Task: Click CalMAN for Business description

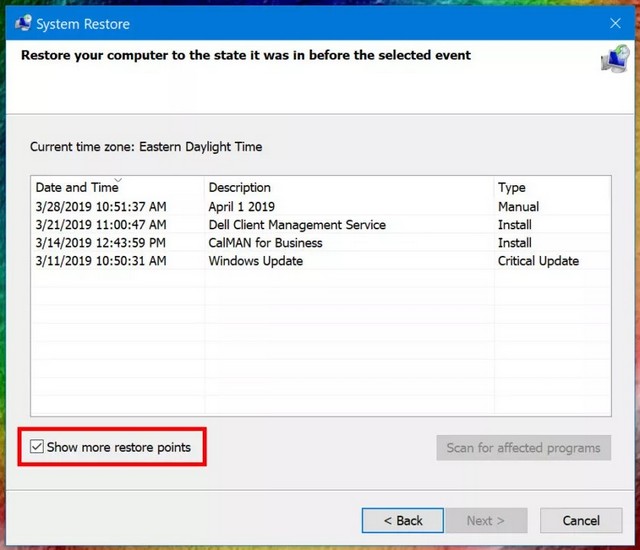Action: [x=265, y=243]
